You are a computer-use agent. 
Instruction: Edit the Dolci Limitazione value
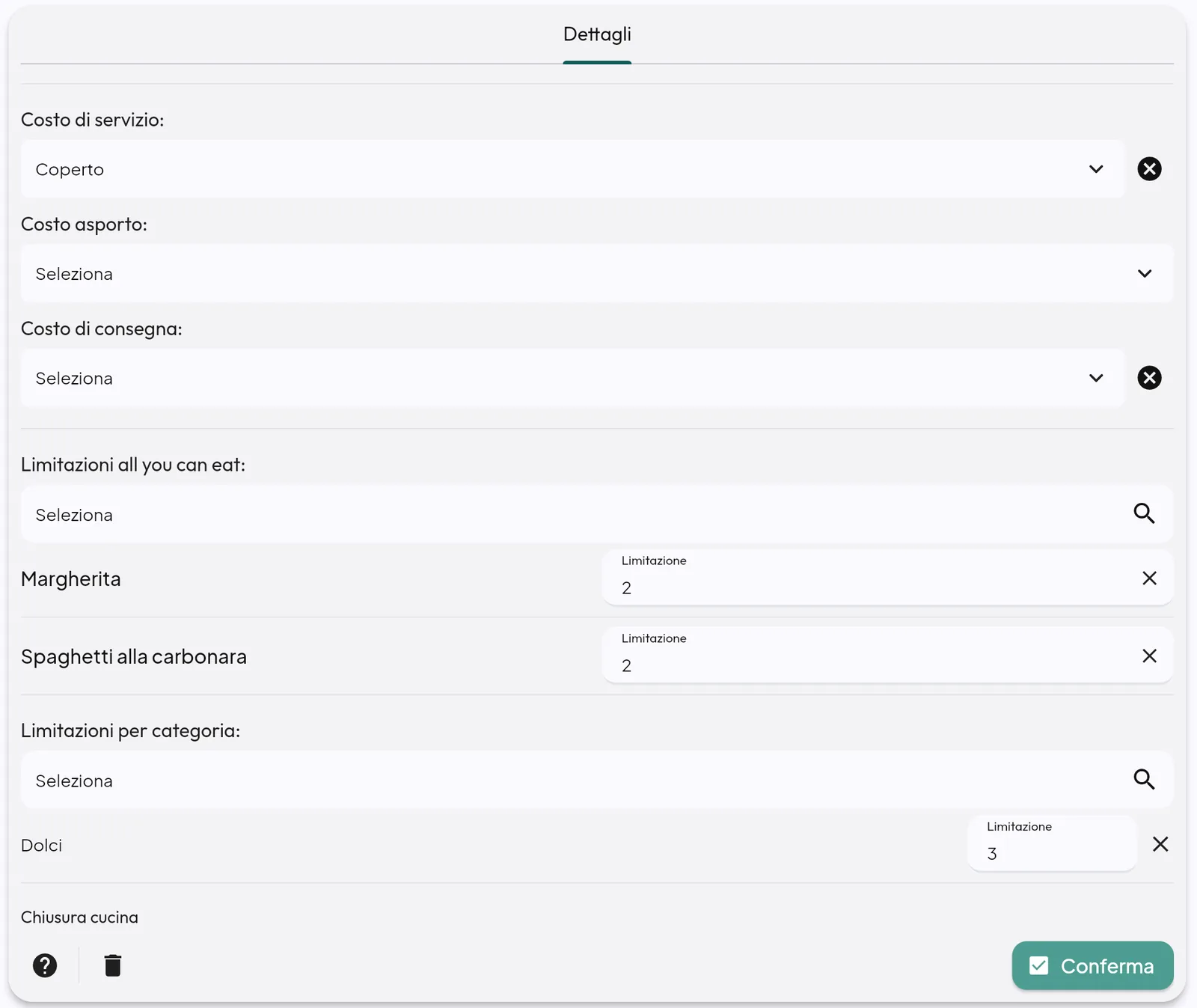pyautogui.click(x=1052, y=844)
